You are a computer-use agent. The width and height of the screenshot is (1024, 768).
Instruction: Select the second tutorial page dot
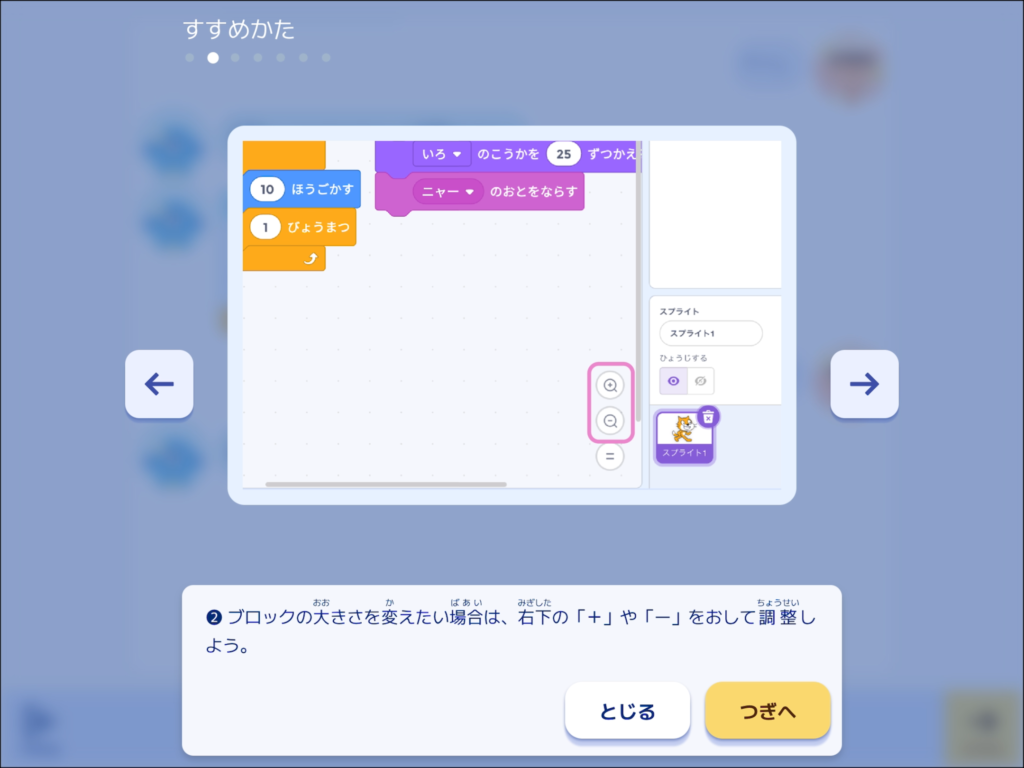coord(213,57)
